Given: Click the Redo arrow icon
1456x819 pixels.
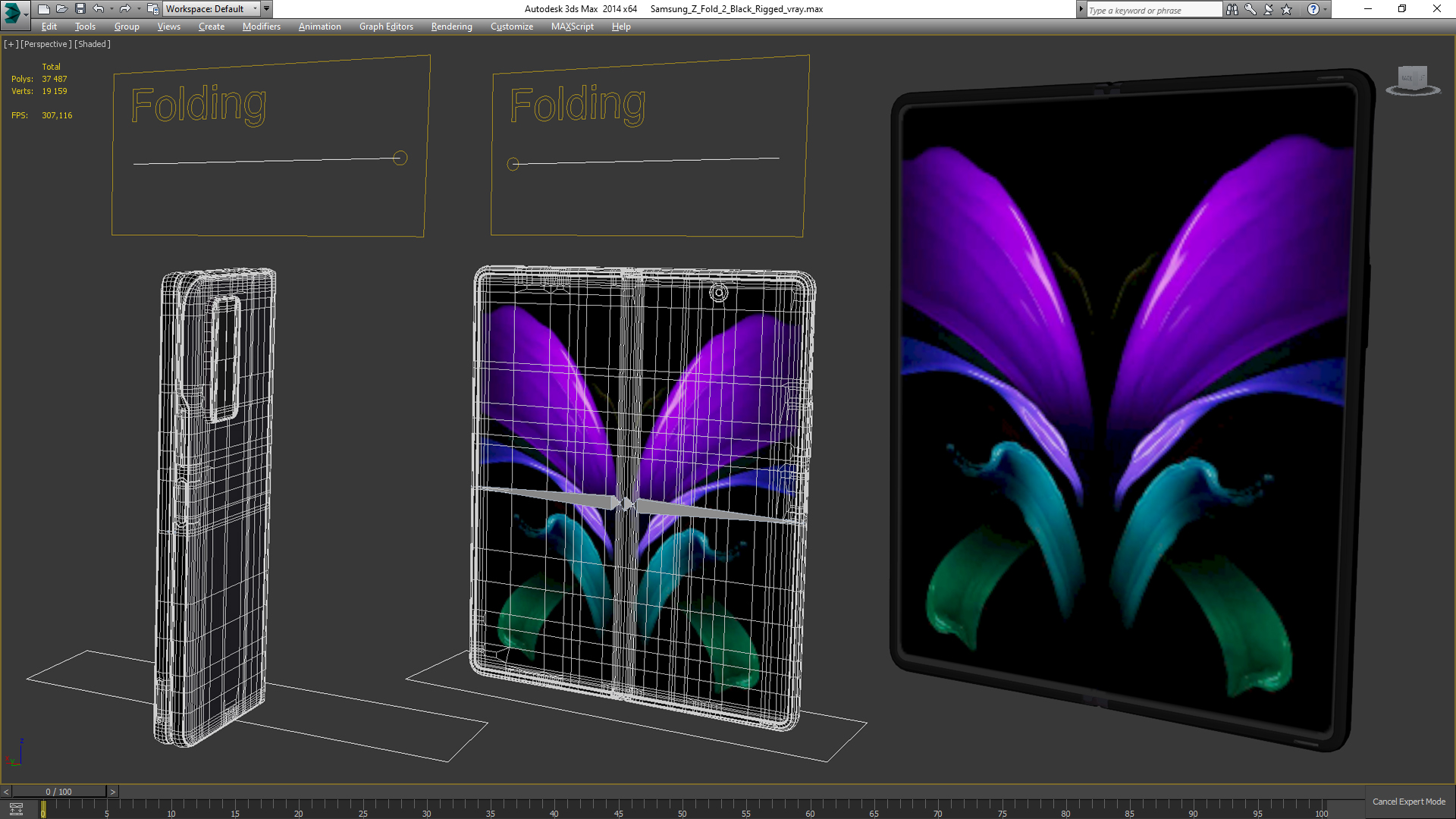Looking at the screenshot, I should click(125, 9).
